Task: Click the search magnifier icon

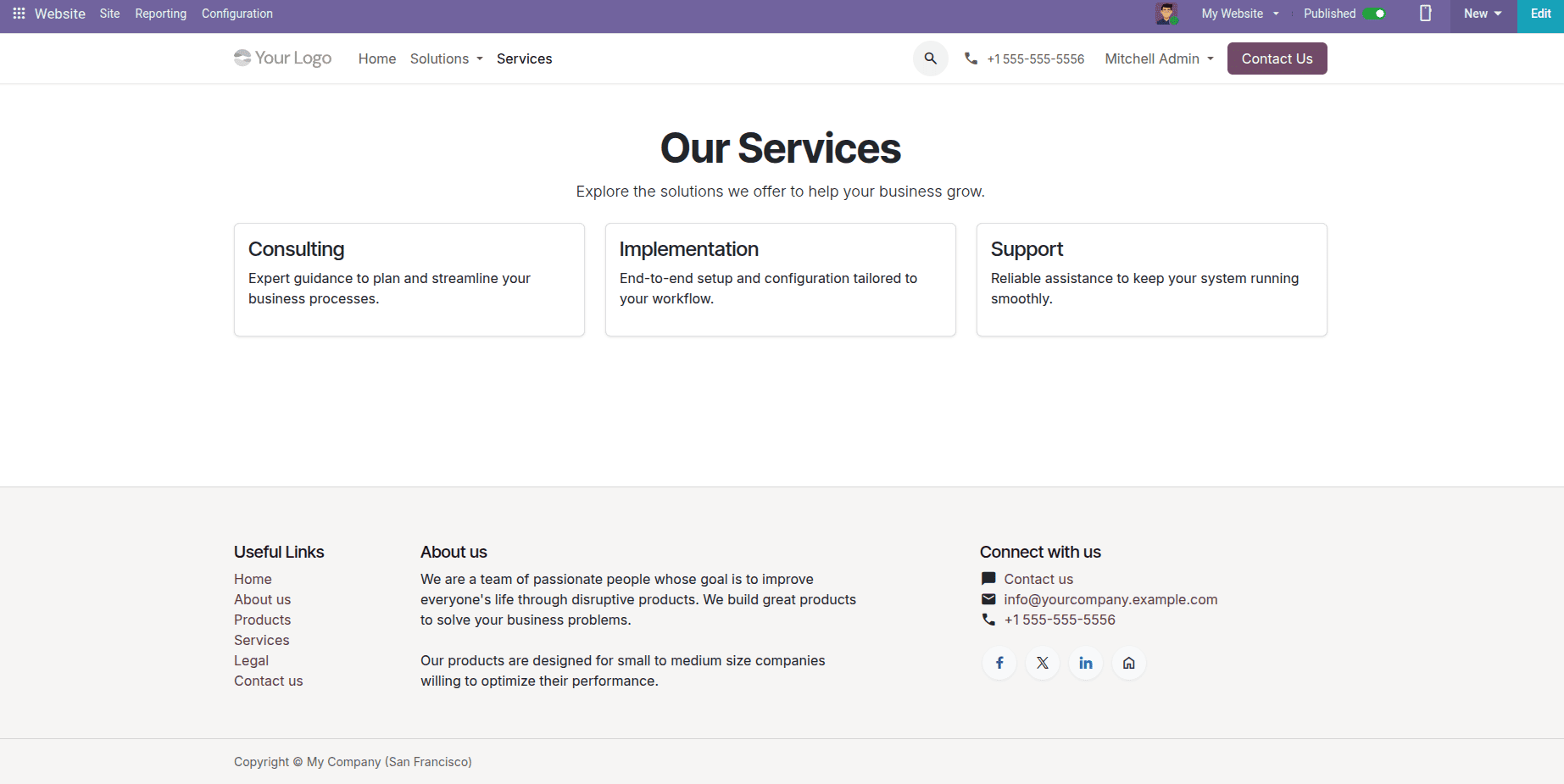Action: (x=931, y=58)
